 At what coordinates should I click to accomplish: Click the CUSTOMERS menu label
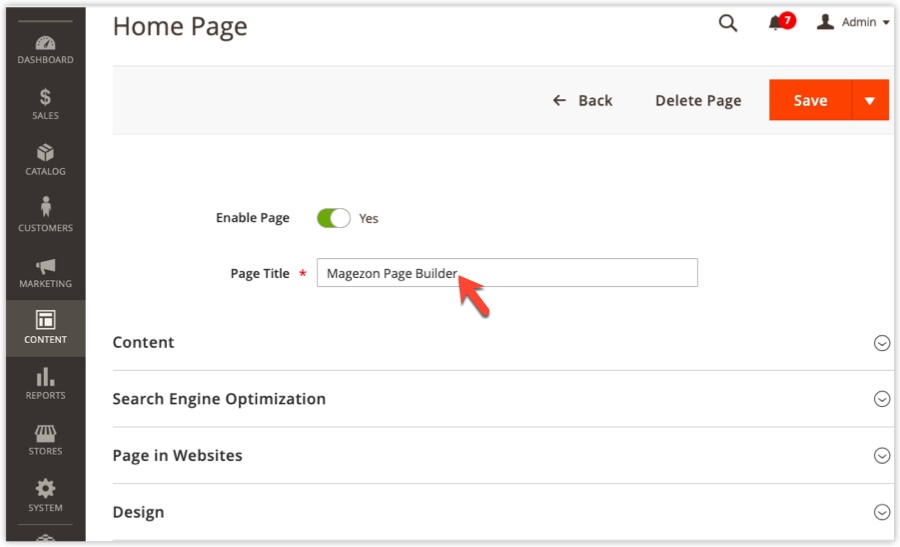point(45,228)
